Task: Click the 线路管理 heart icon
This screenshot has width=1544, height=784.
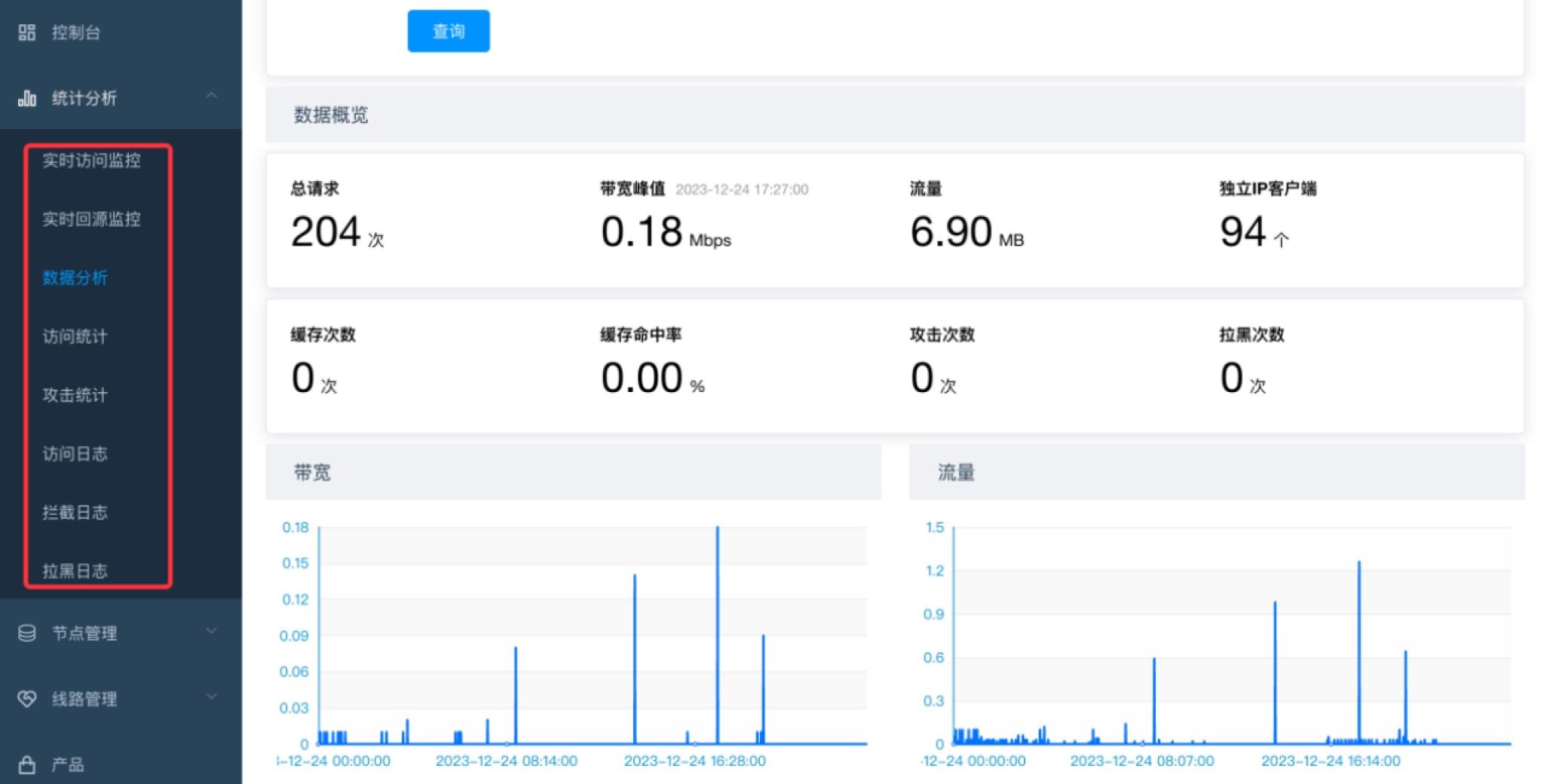Action: tap(27, 699)
